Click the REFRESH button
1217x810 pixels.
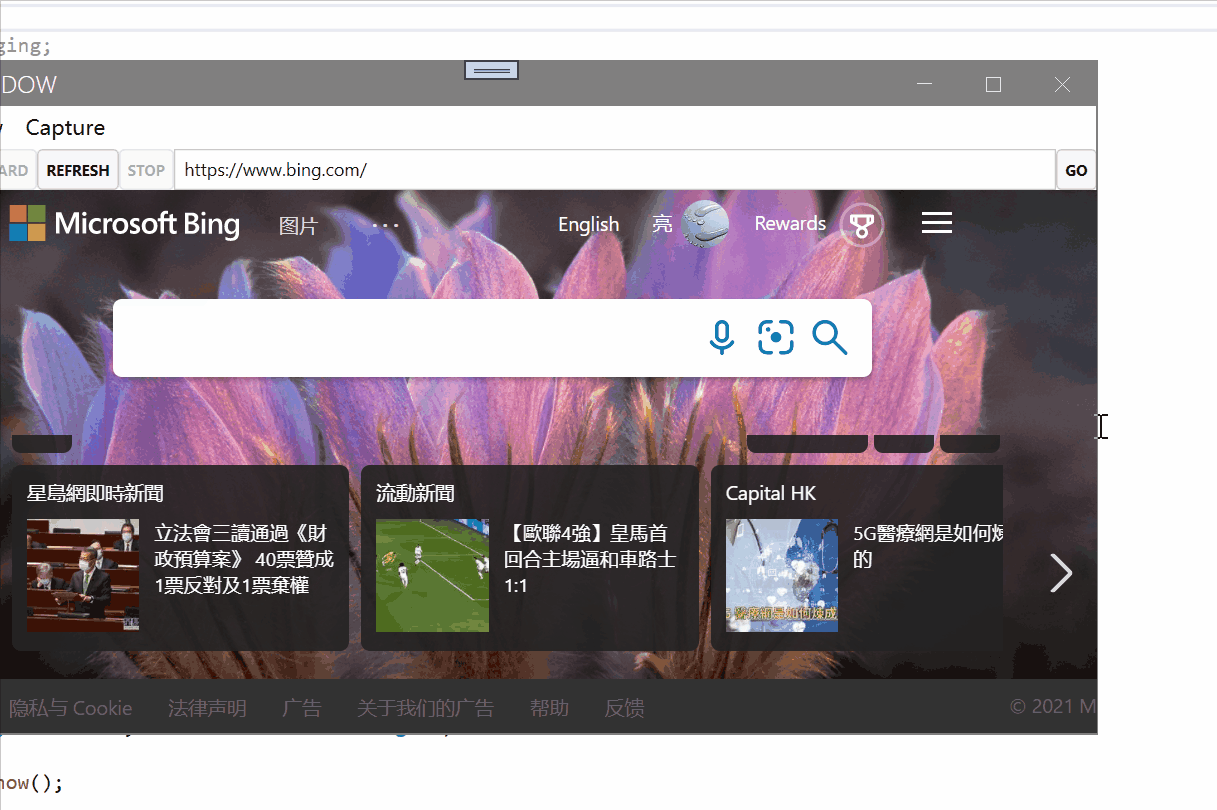pos(78,170)
